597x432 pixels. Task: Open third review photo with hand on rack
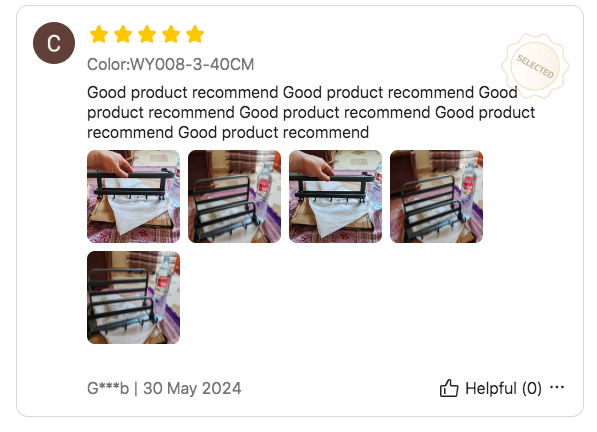[x=335, y=196]
